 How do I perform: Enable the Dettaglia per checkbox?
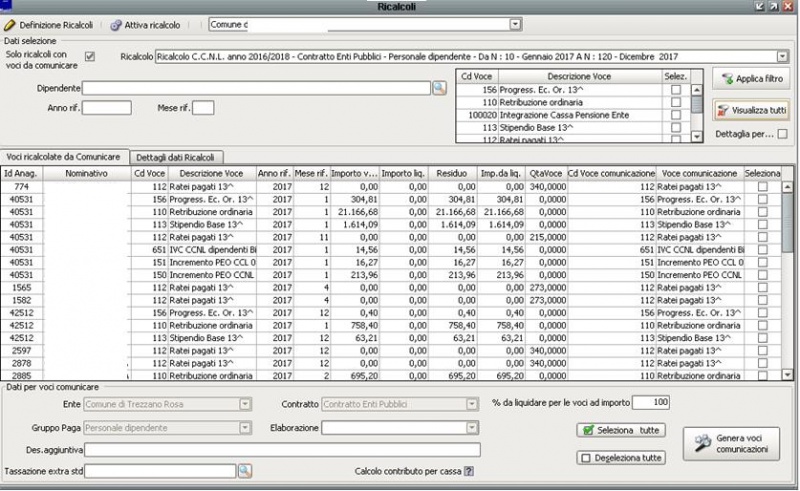pos(782,133)
